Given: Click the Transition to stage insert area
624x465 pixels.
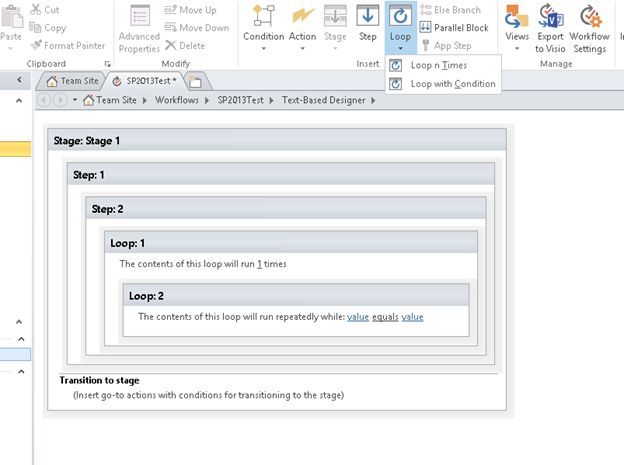Looking at the screenshot, I should tap(209, 395).
